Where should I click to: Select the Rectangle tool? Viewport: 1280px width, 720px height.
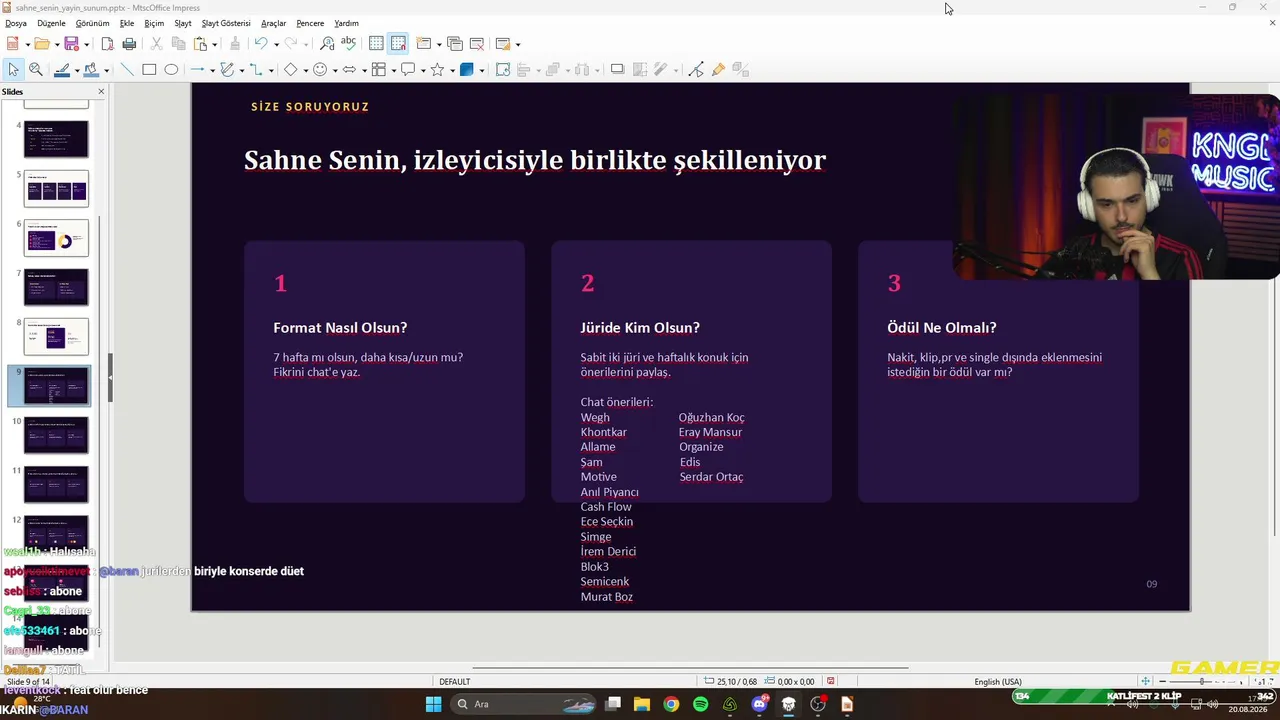[149, 70]
